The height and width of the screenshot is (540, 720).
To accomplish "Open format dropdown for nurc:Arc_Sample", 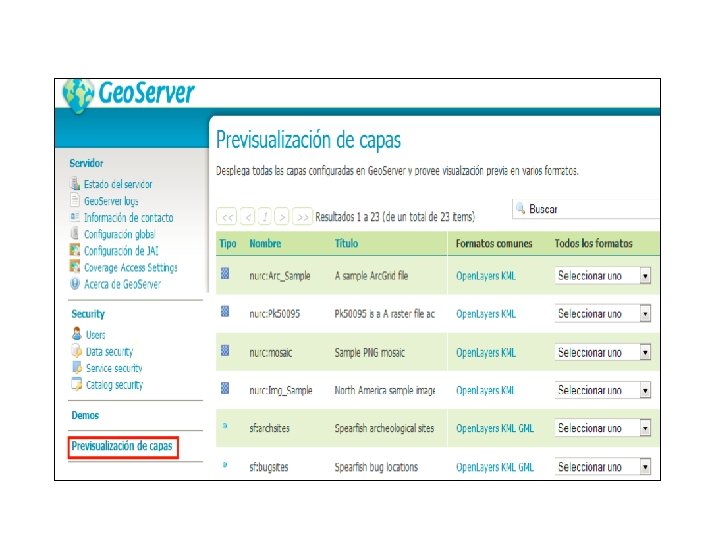I will pyautogui.click(x=602, y=276).
